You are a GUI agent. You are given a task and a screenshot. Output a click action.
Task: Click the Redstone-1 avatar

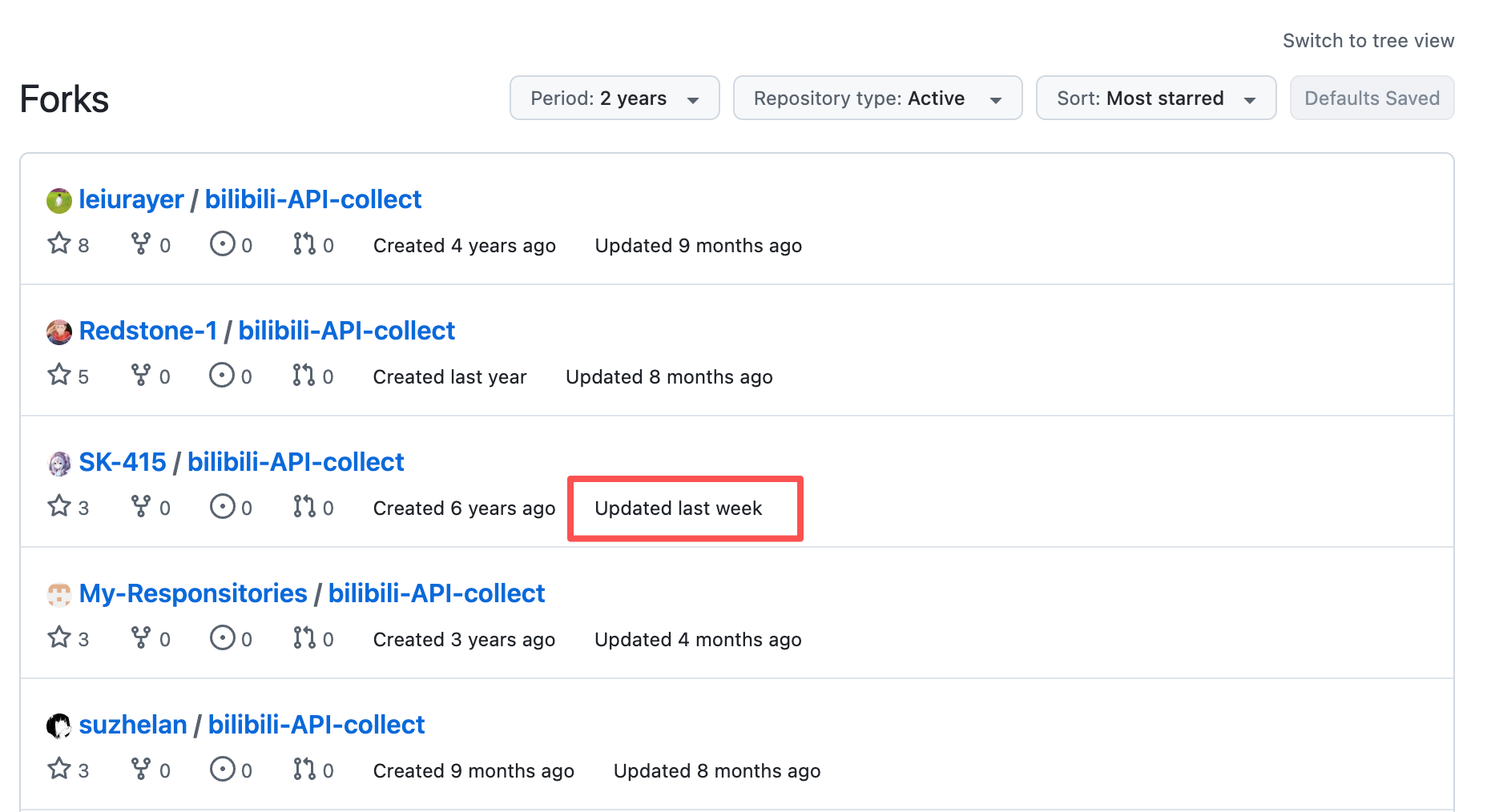pos(59,332)
